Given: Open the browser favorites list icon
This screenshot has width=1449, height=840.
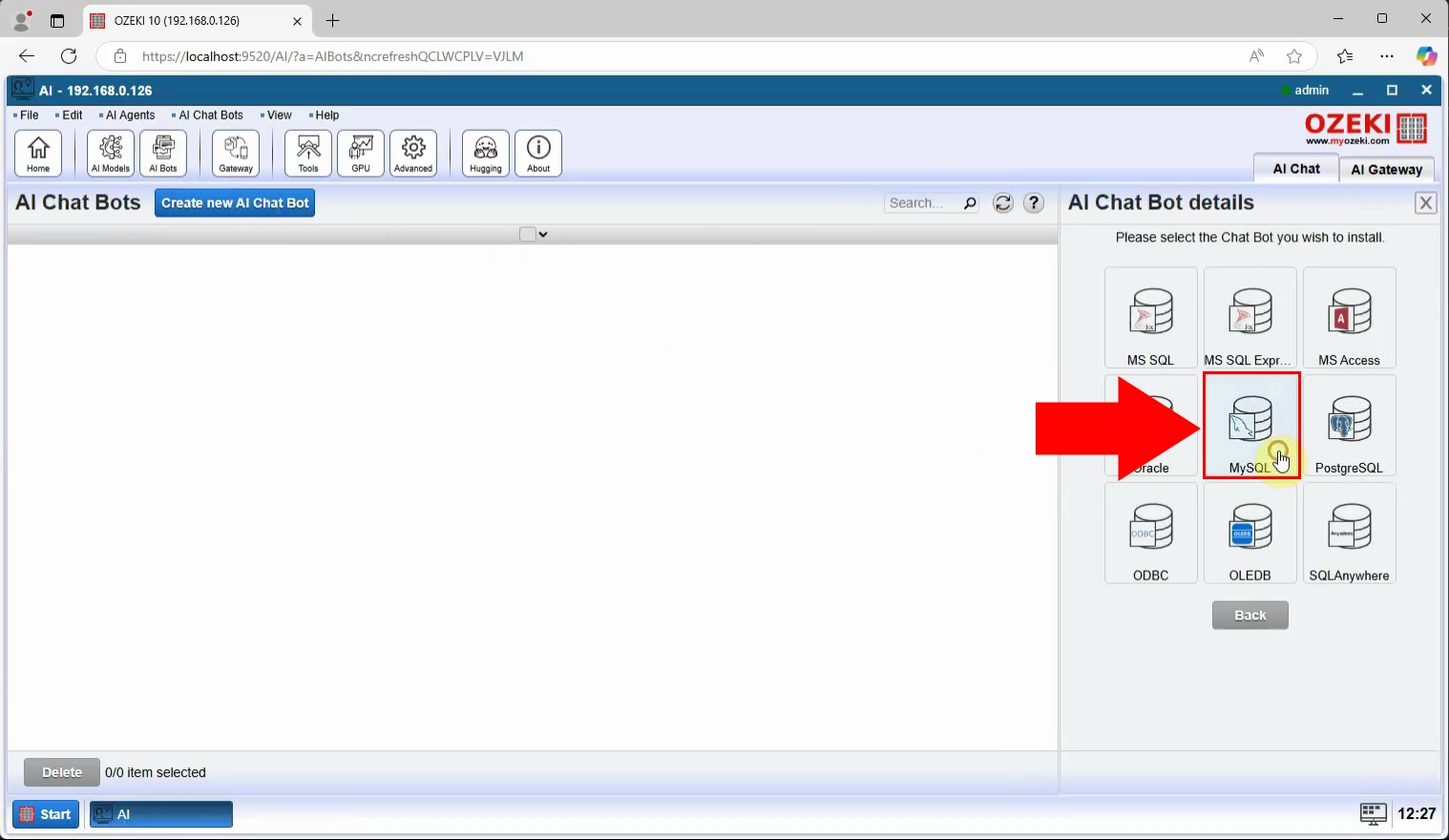Looking at the screenshot, I should coord(1345,56).
